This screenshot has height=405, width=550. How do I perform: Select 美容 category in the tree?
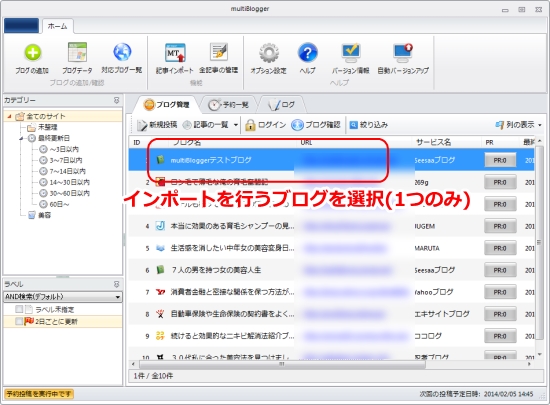coord(44,215)
